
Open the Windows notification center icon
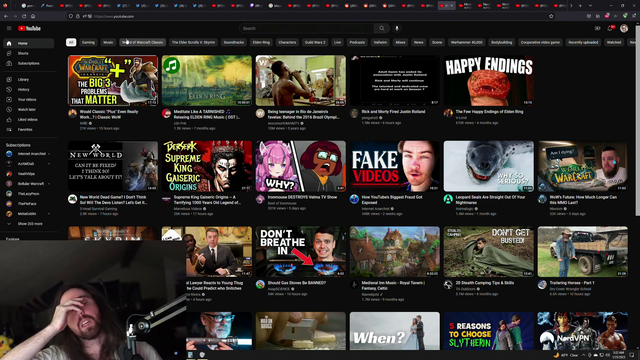coord(632,355)
